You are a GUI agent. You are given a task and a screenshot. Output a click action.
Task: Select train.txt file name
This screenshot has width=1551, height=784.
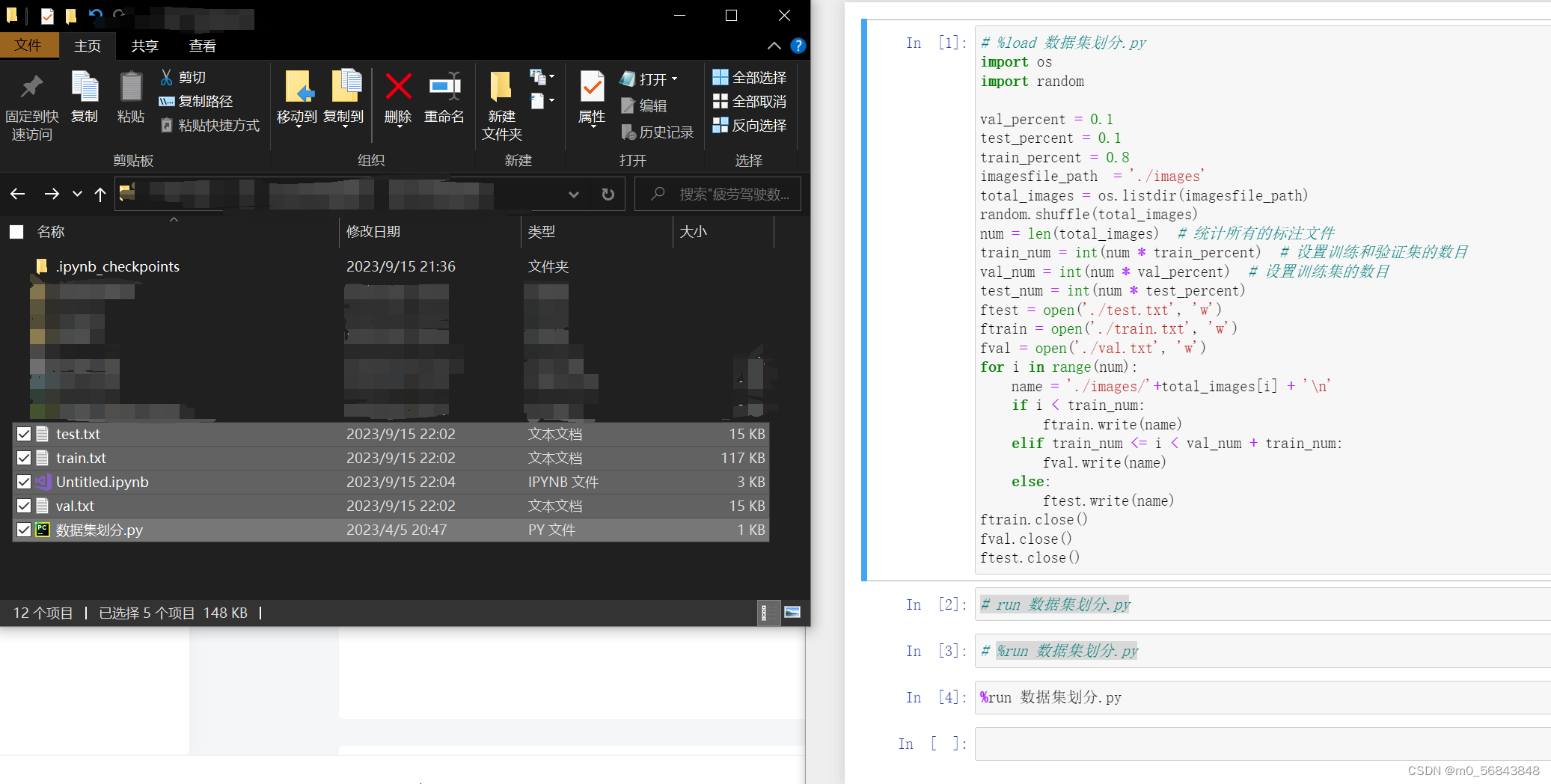(x=81, y=458)
